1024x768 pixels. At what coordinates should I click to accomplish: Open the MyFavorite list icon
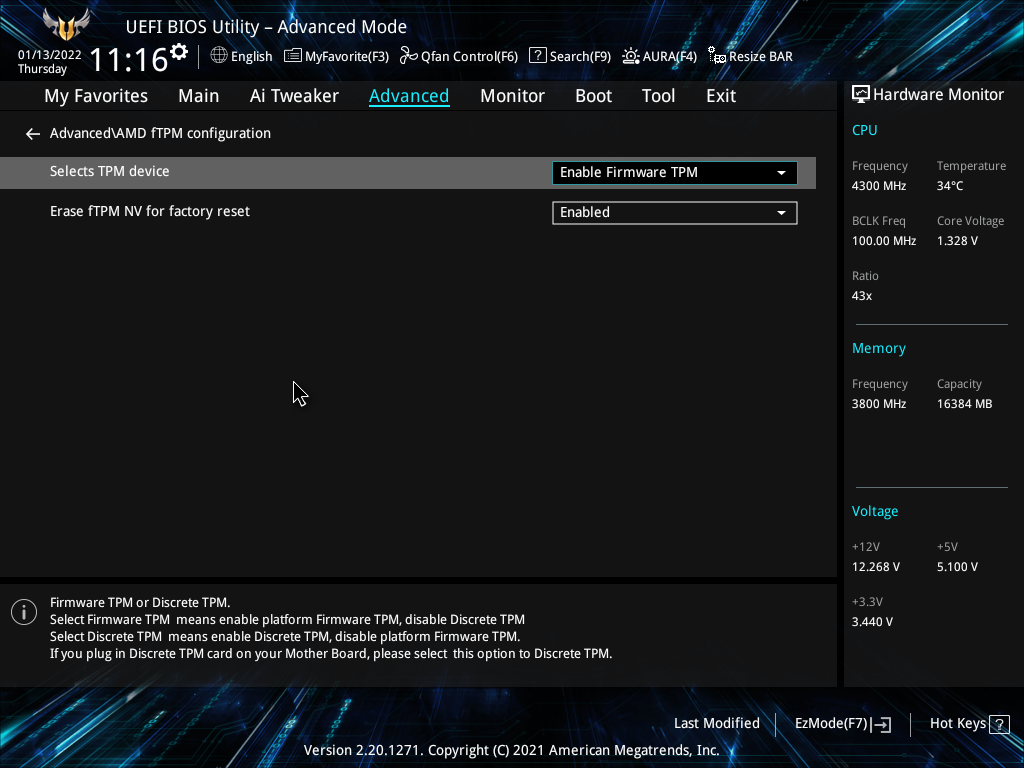coord(293,56)
